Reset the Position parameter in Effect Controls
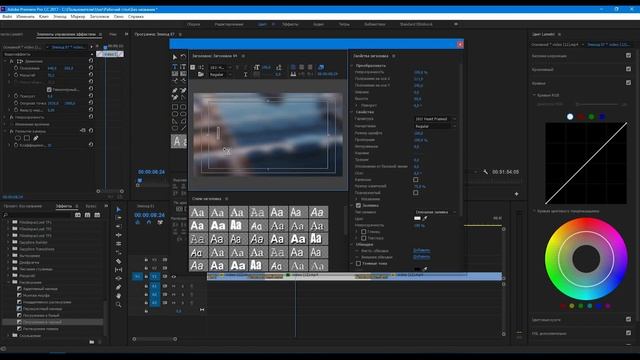This screenshot has width=640, height=360. pos(91,68)
